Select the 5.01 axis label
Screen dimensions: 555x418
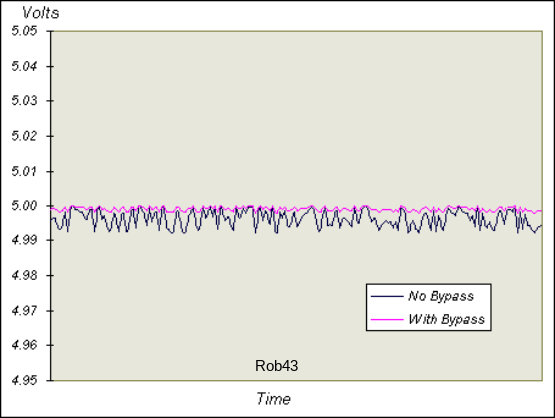(24, 171)
